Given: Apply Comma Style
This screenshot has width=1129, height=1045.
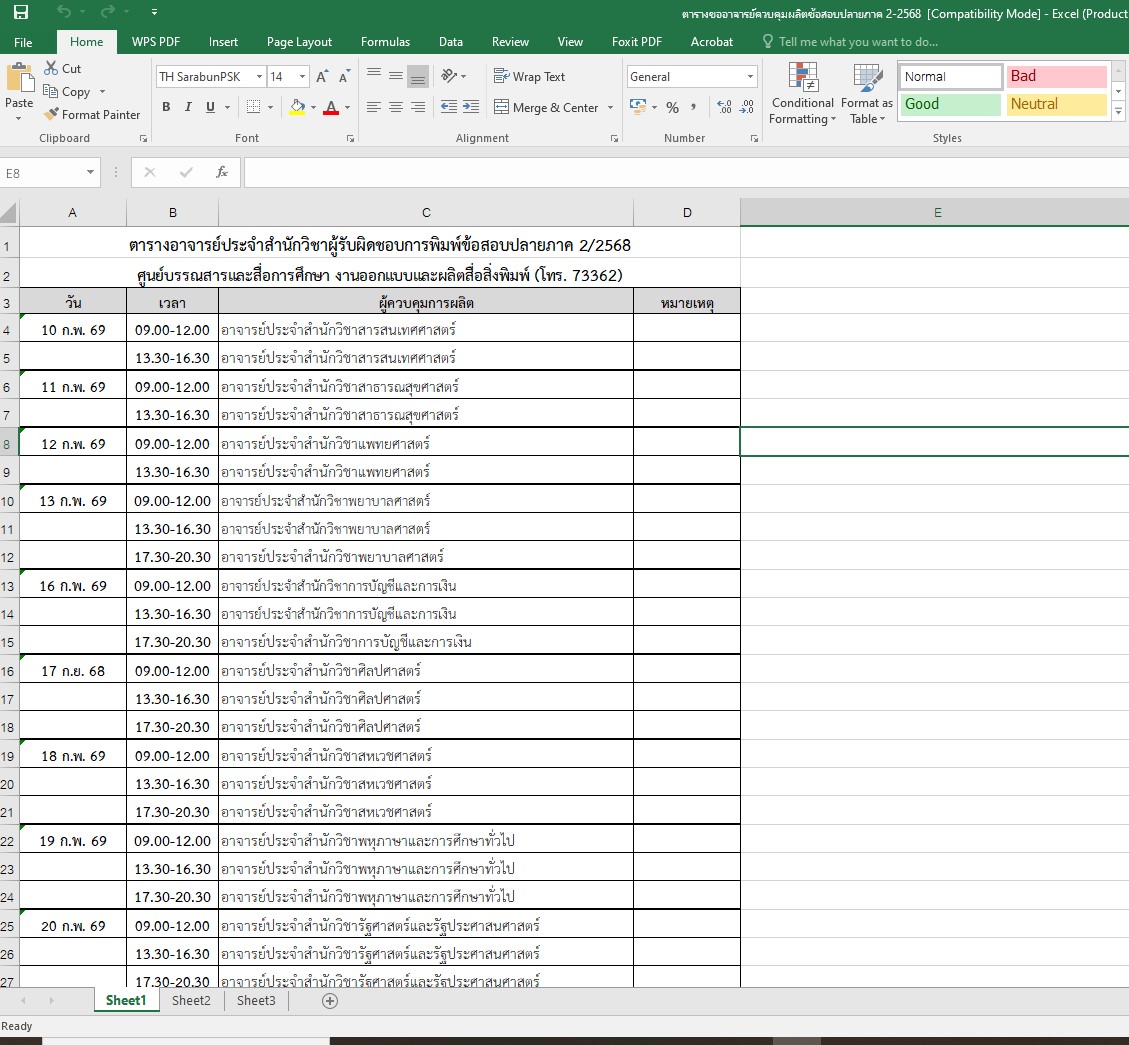Looking at the screenshot, I should pyautogui.click(x=693, y=107).
